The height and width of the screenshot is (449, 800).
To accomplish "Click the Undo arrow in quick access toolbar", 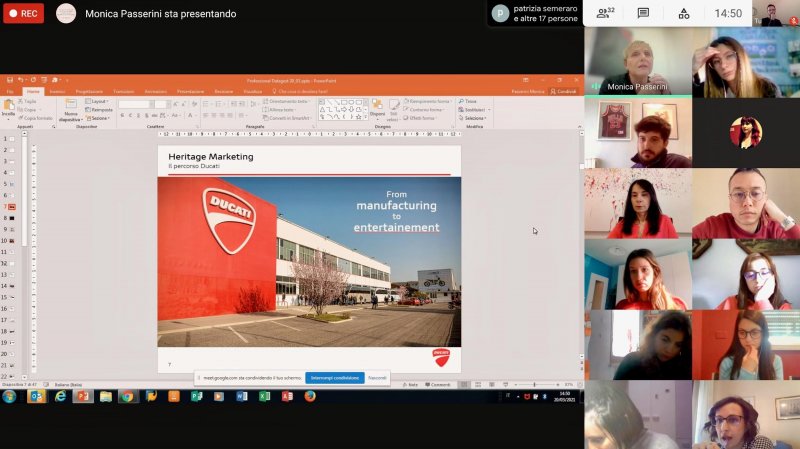I will pos(21,80).
